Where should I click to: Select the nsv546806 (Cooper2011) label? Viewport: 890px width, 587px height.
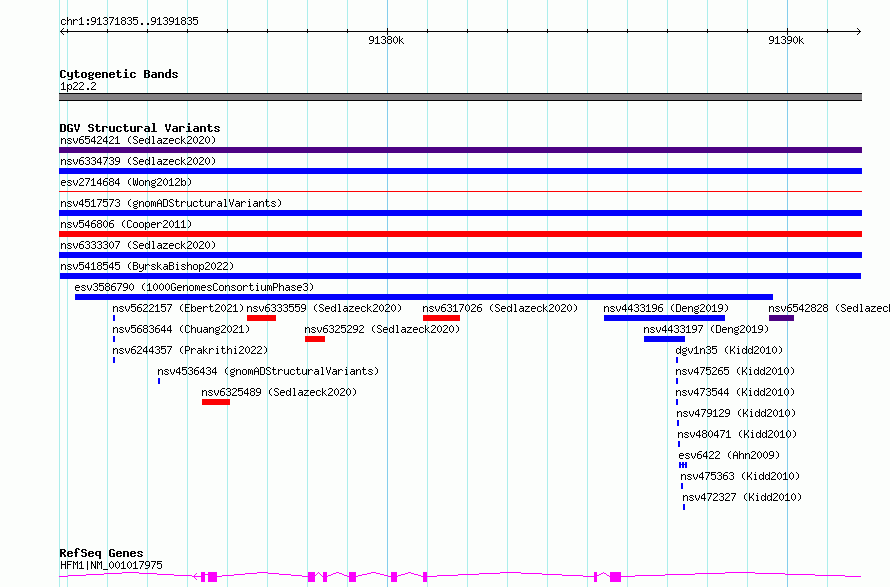click(126, 224)
